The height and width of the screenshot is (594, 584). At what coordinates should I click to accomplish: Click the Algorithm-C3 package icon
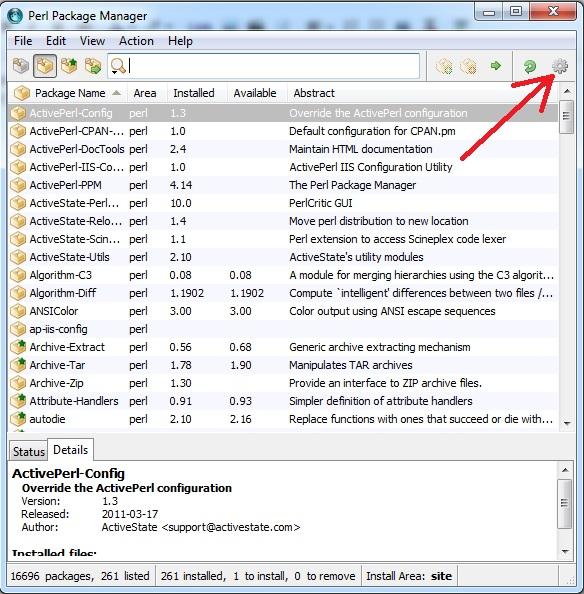pyautogui.click(x=18, y=275)
